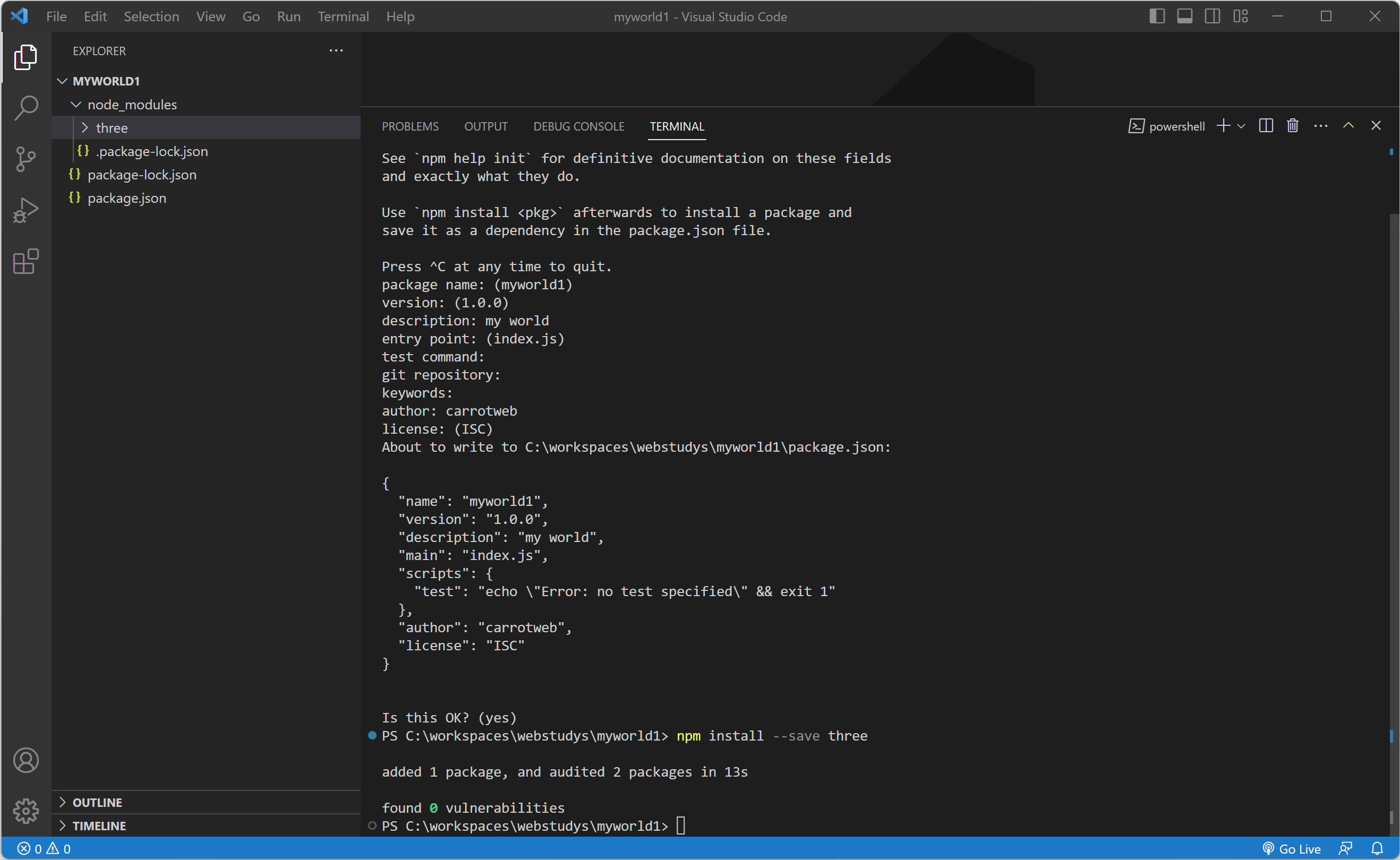Split the terminal with the split icon
The width and height of the screenshot is (1400, 860).
pos(1266,126)
